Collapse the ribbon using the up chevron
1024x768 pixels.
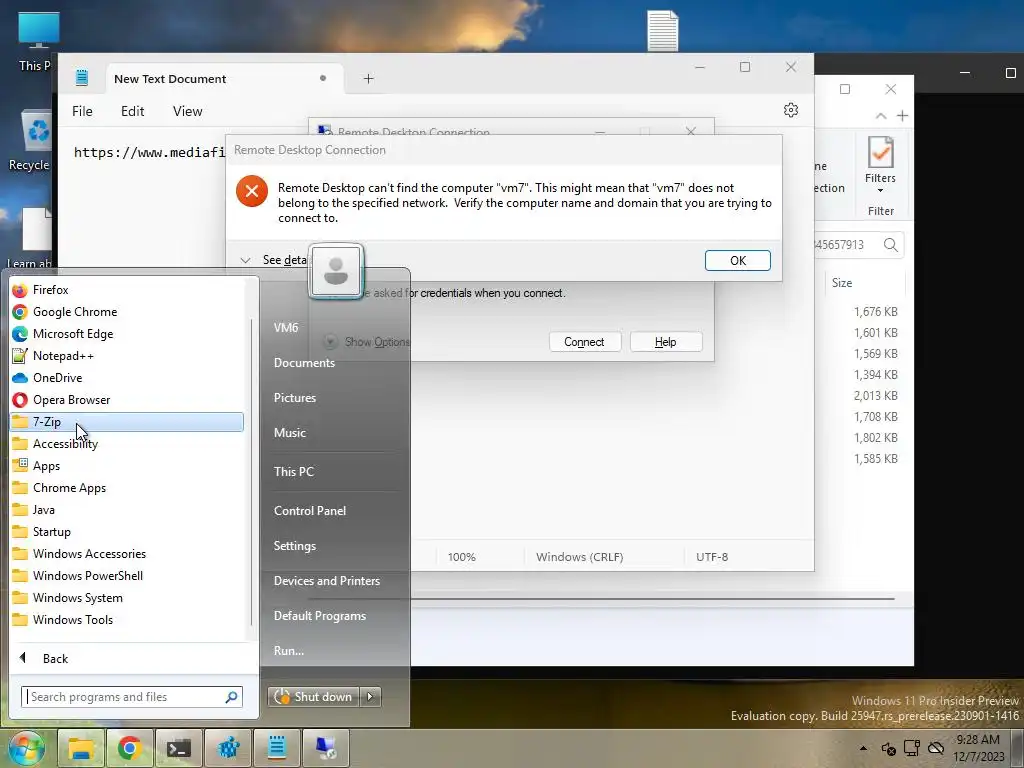881,116
